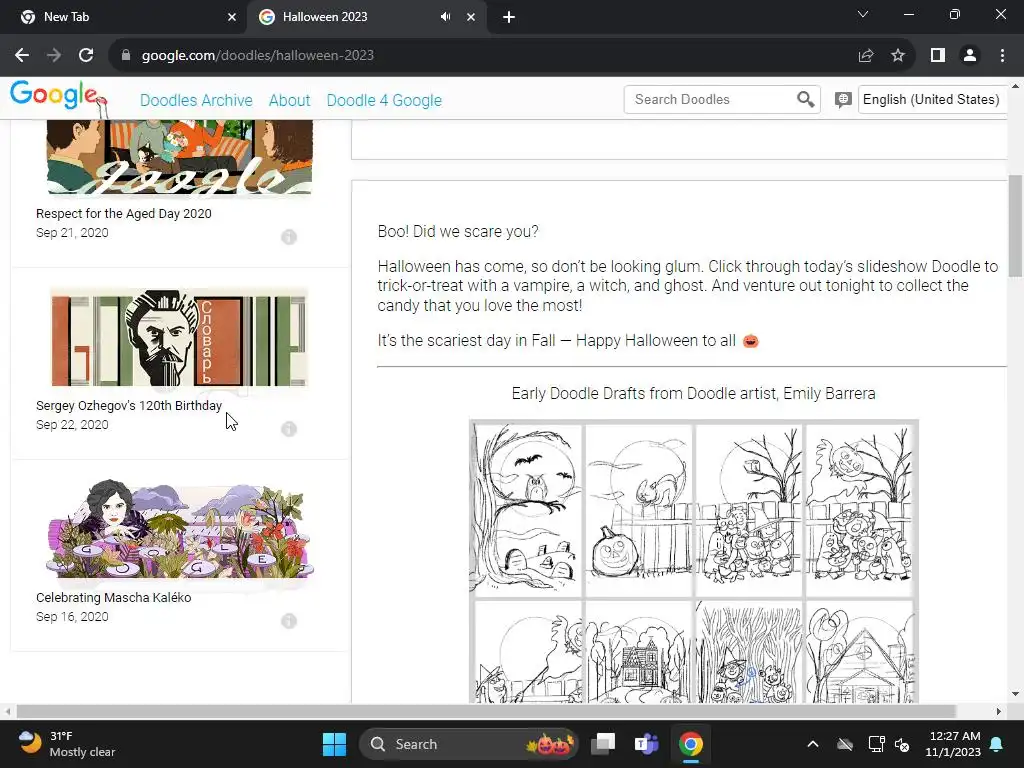Show info for Respect for the Aged Day
Image resolution: width=1024 pixels, height=768 pixels.
289,236
